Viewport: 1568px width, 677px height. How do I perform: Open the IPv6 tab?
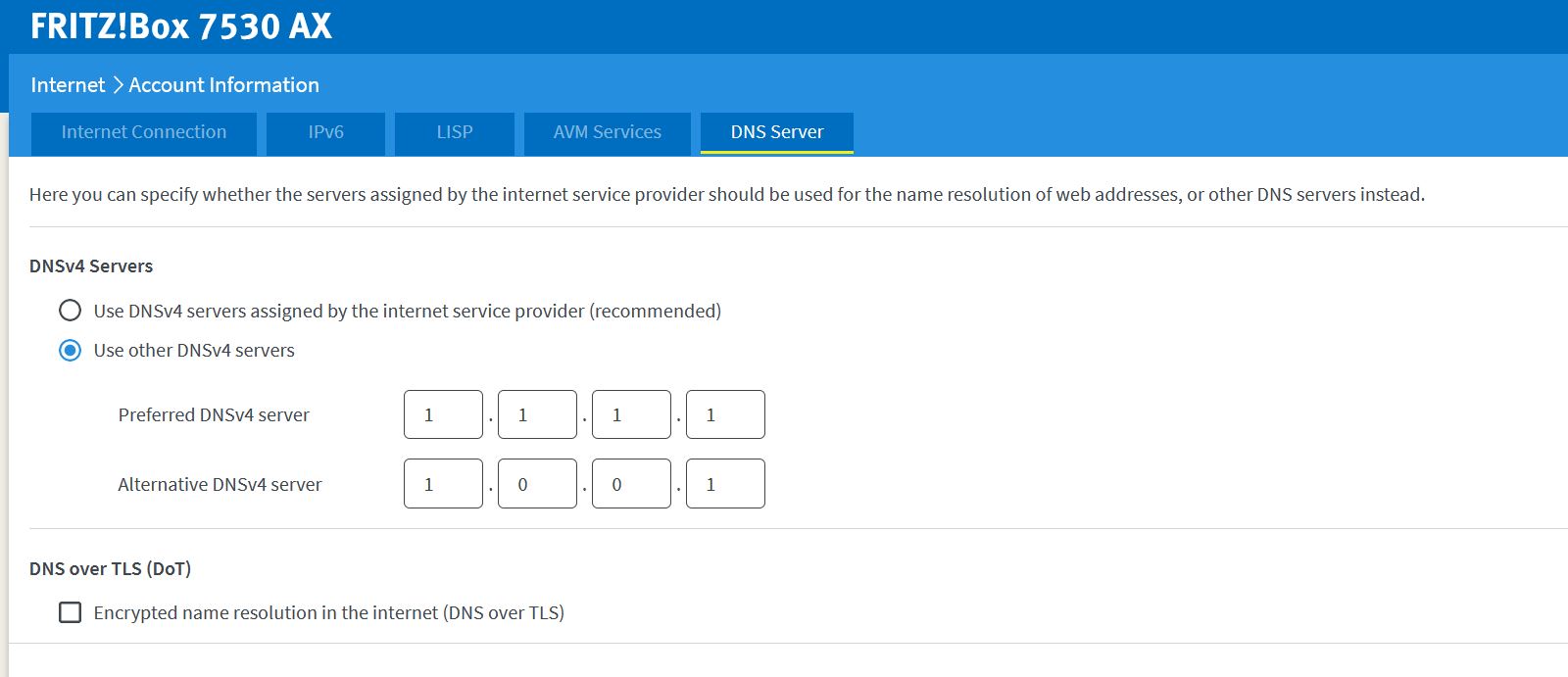326,133
